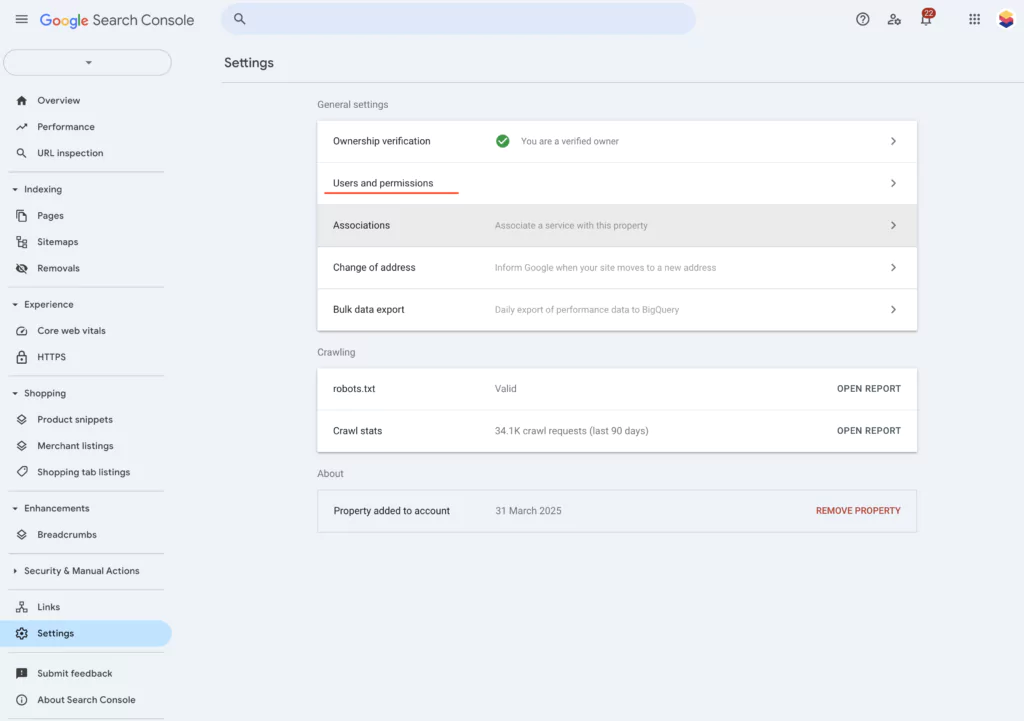Open the Bulk data export row chevron
The image size is (1024, 721).
893,310
